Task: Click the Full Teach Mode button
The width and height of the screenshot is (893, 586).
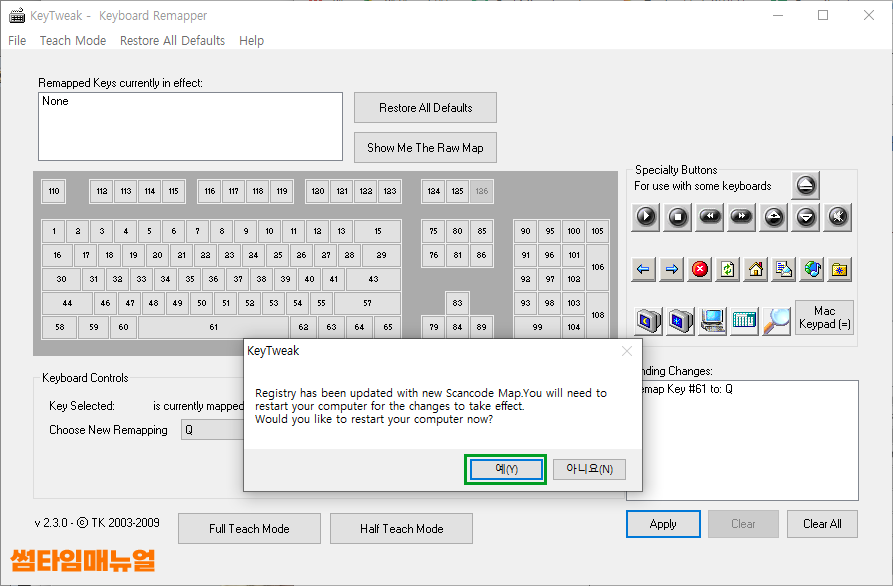Action: coord(249,528)
